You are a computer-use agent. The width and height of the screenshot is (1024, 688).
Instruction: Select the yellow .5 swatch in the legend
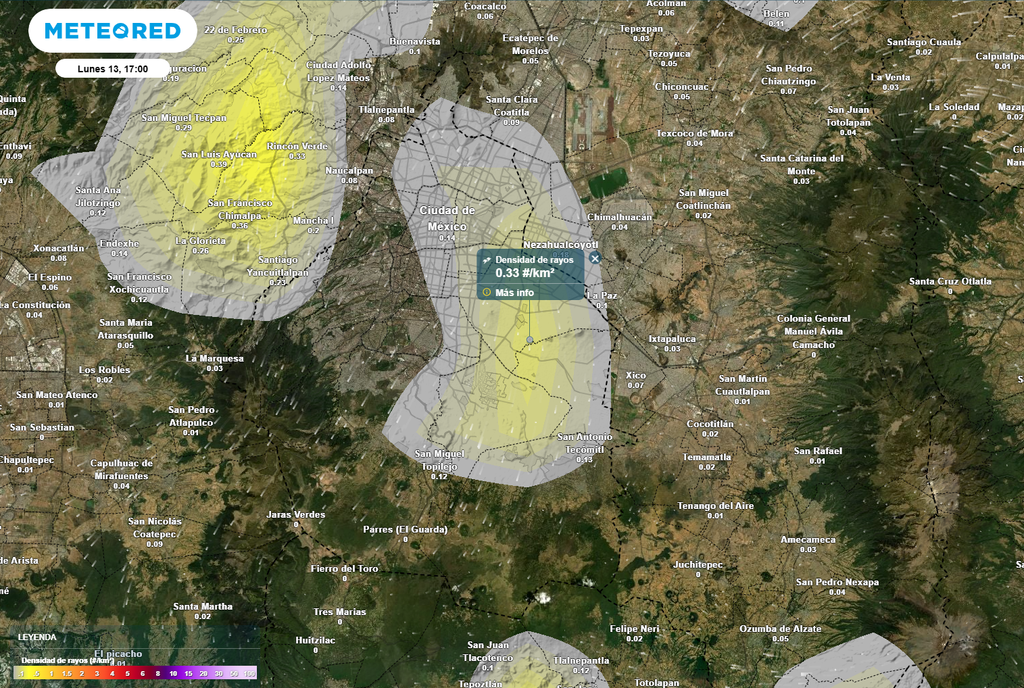(x=37, y=674)
